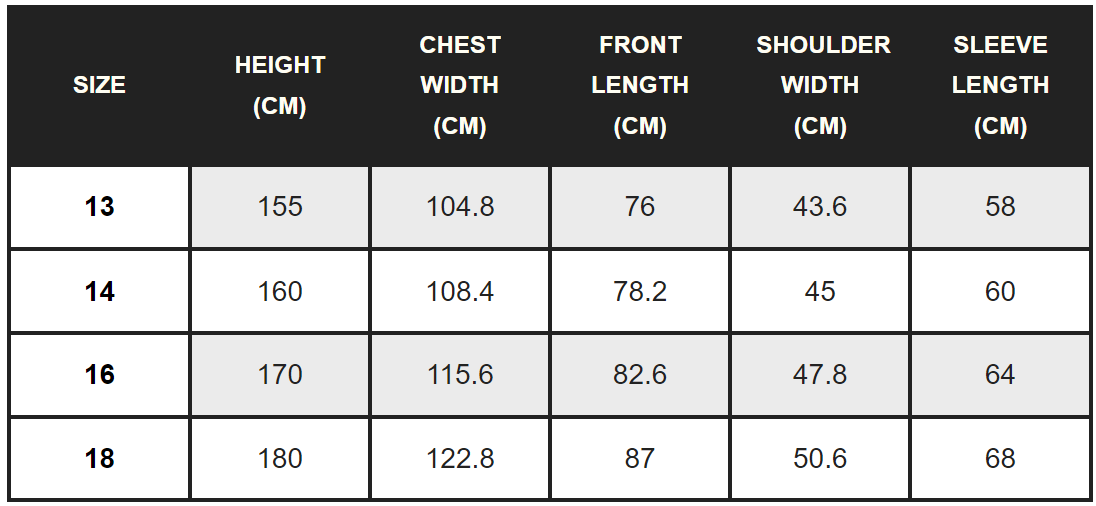Click the size 18 row label
The height and width of the screenshot is (506, 1096).
99,458
